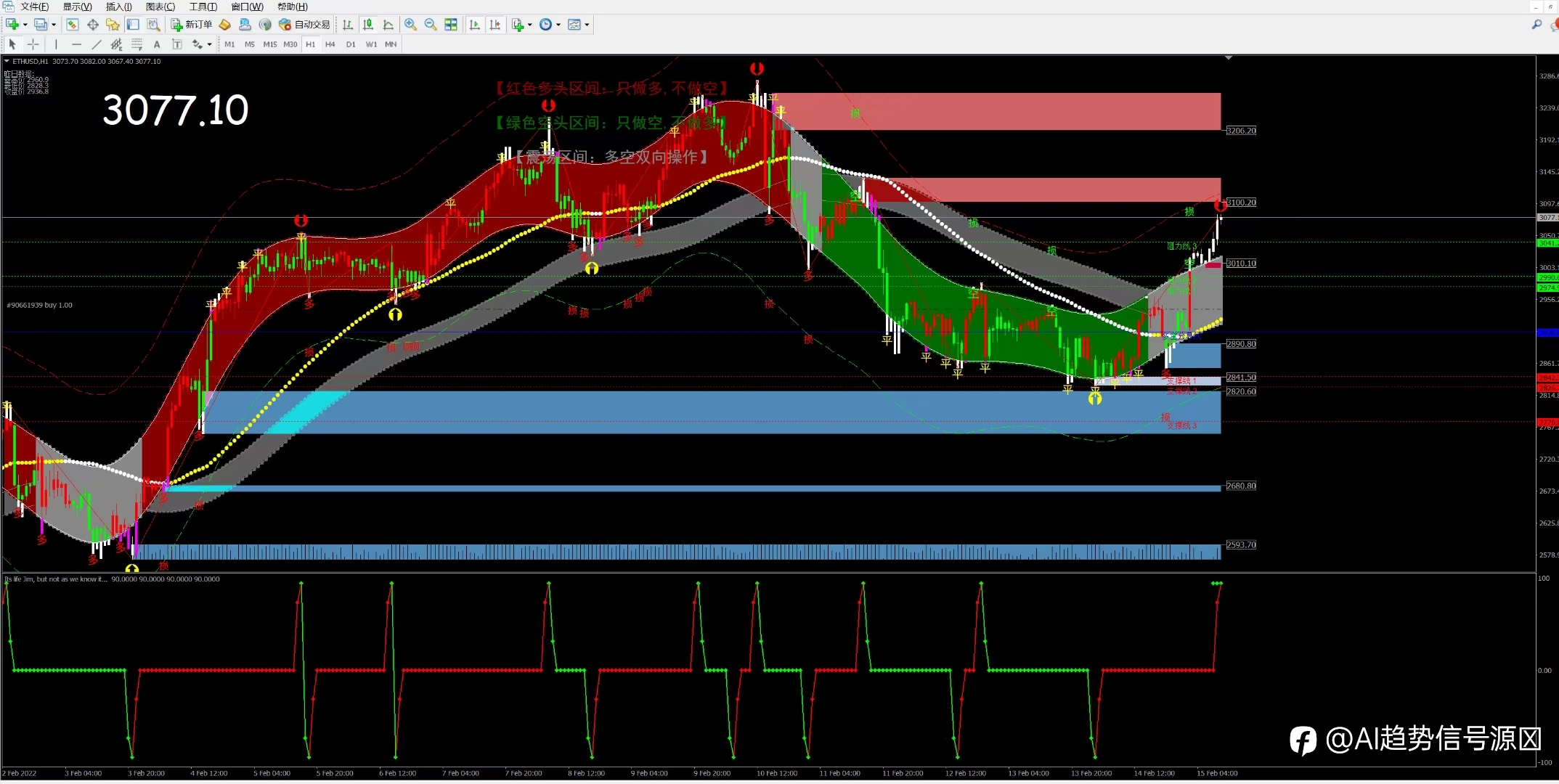This screenshot has width=1559, height=784.
Task: Switch to MN timeframe
Action: [391, 44]
